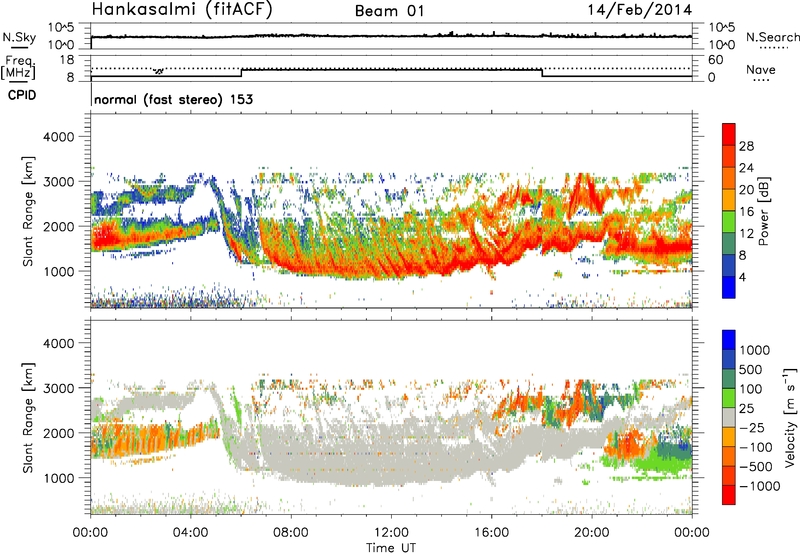Click the "-1000" label on the velocity colorbar
This screenshot has width=800, height=554.
(759, 486)
